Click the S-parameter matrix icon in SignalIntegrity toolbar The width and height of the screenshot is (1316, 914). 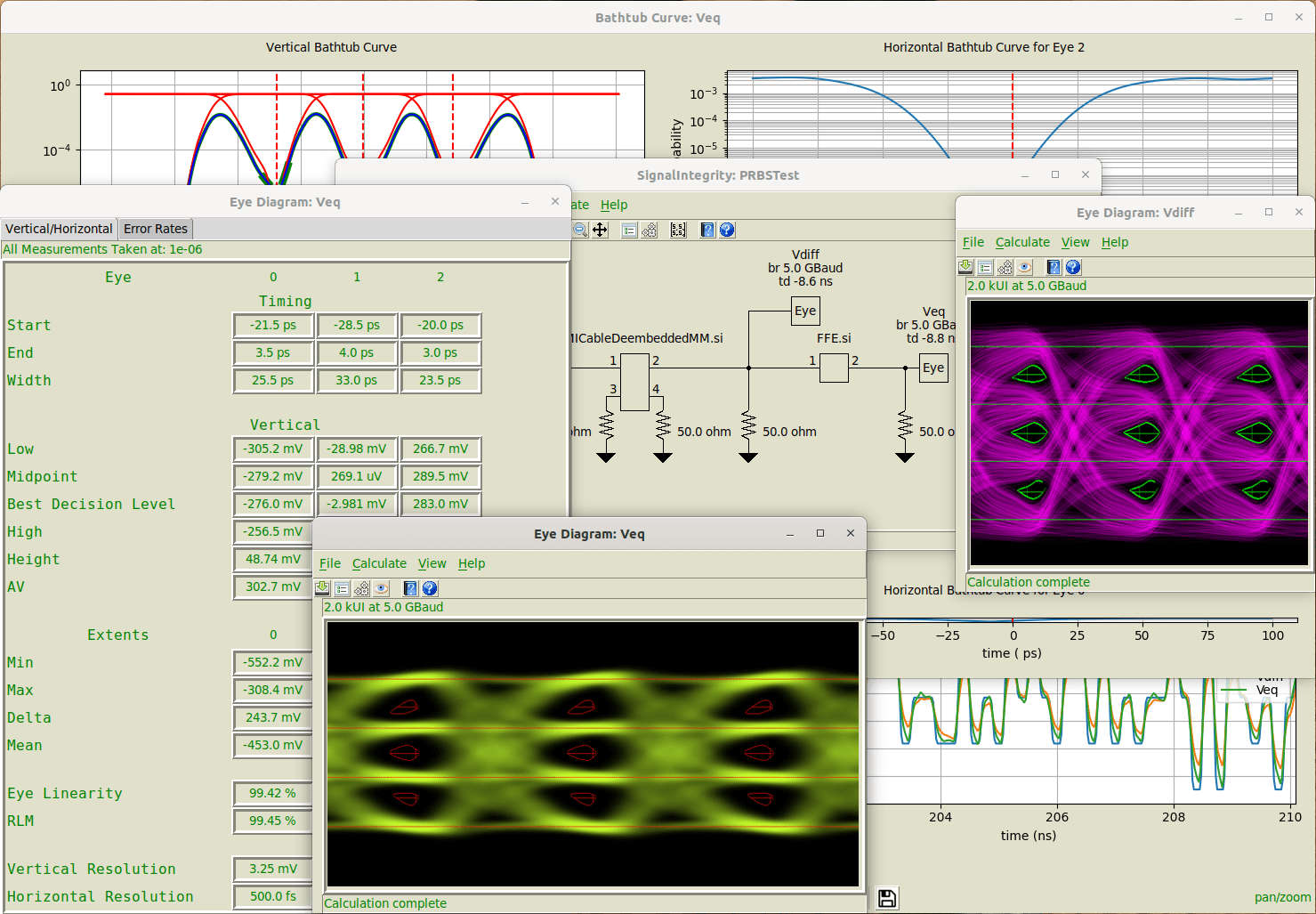pyautogui.click(x=678, y=230)
